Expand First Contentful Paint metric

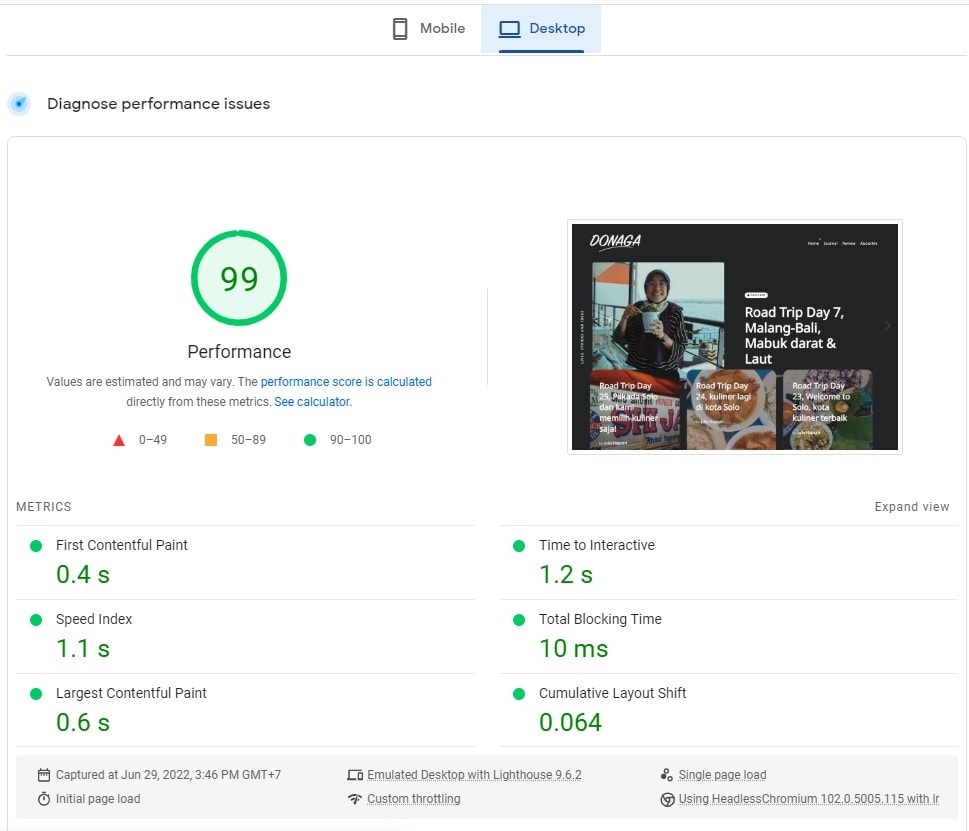(121, 546)
